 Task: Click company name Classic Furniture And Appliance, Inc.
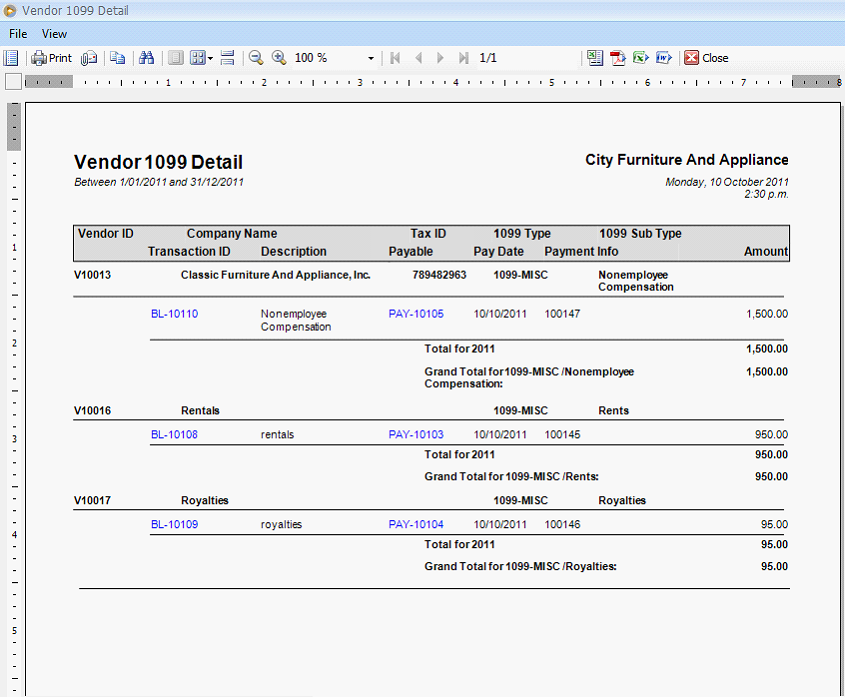coord(276,275)
